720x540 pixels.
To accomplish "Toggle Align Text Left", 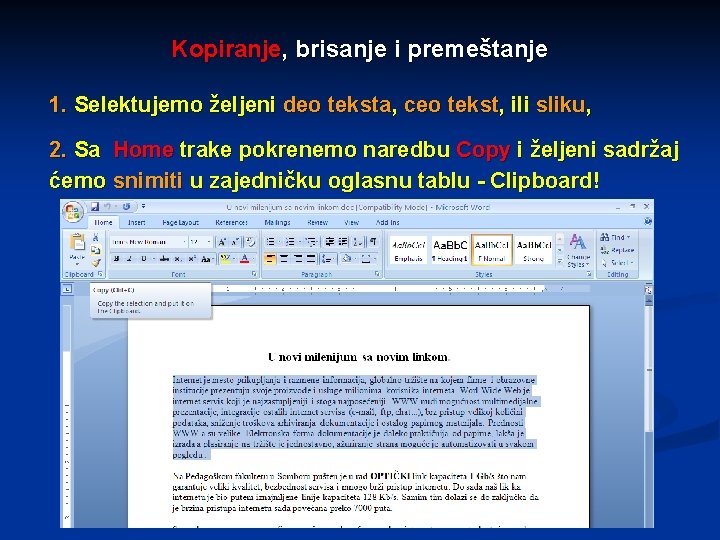I will (x=270, y=259).
